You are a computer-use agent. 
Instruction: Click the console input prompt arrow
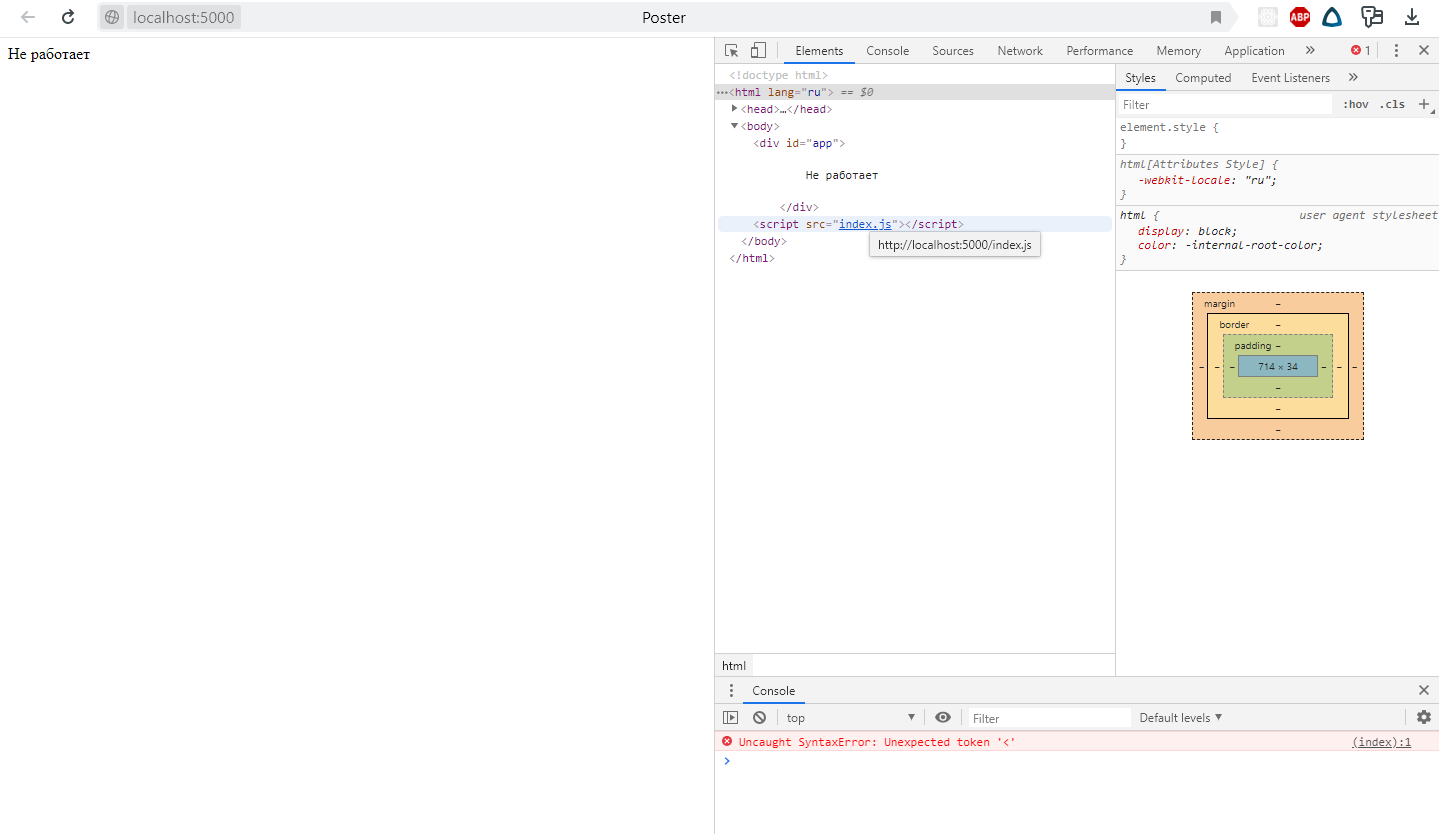click(x=727, y=760)
